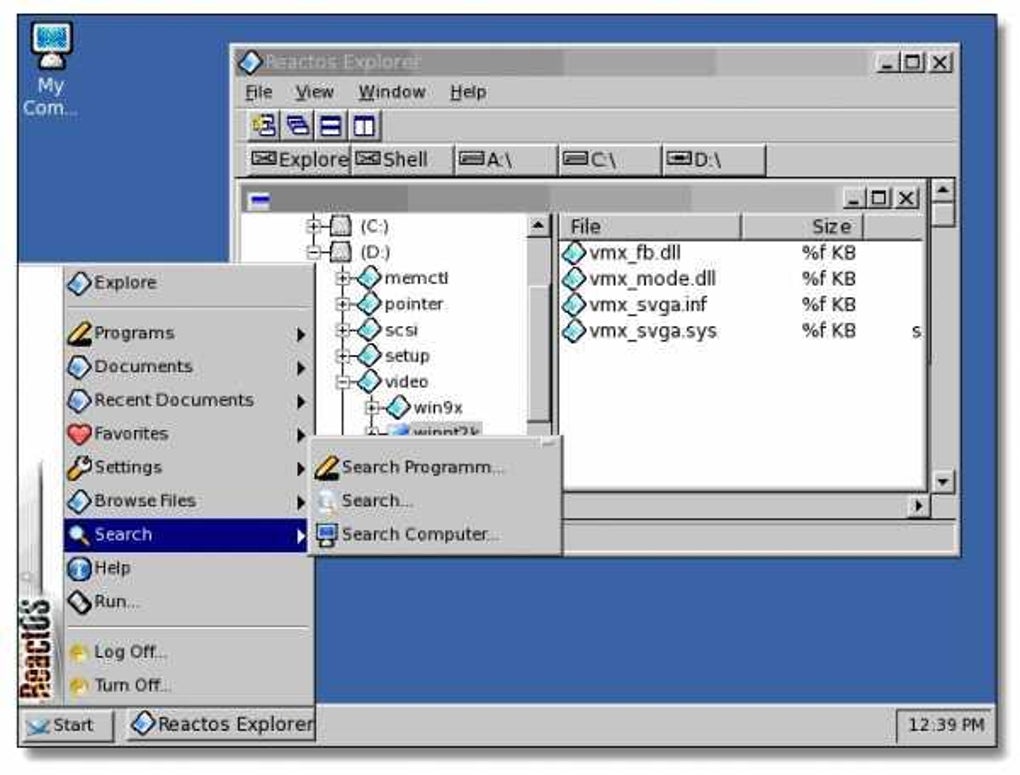Open the File menu
Viewport: 1020px width, 775px height.
point(258,92)
